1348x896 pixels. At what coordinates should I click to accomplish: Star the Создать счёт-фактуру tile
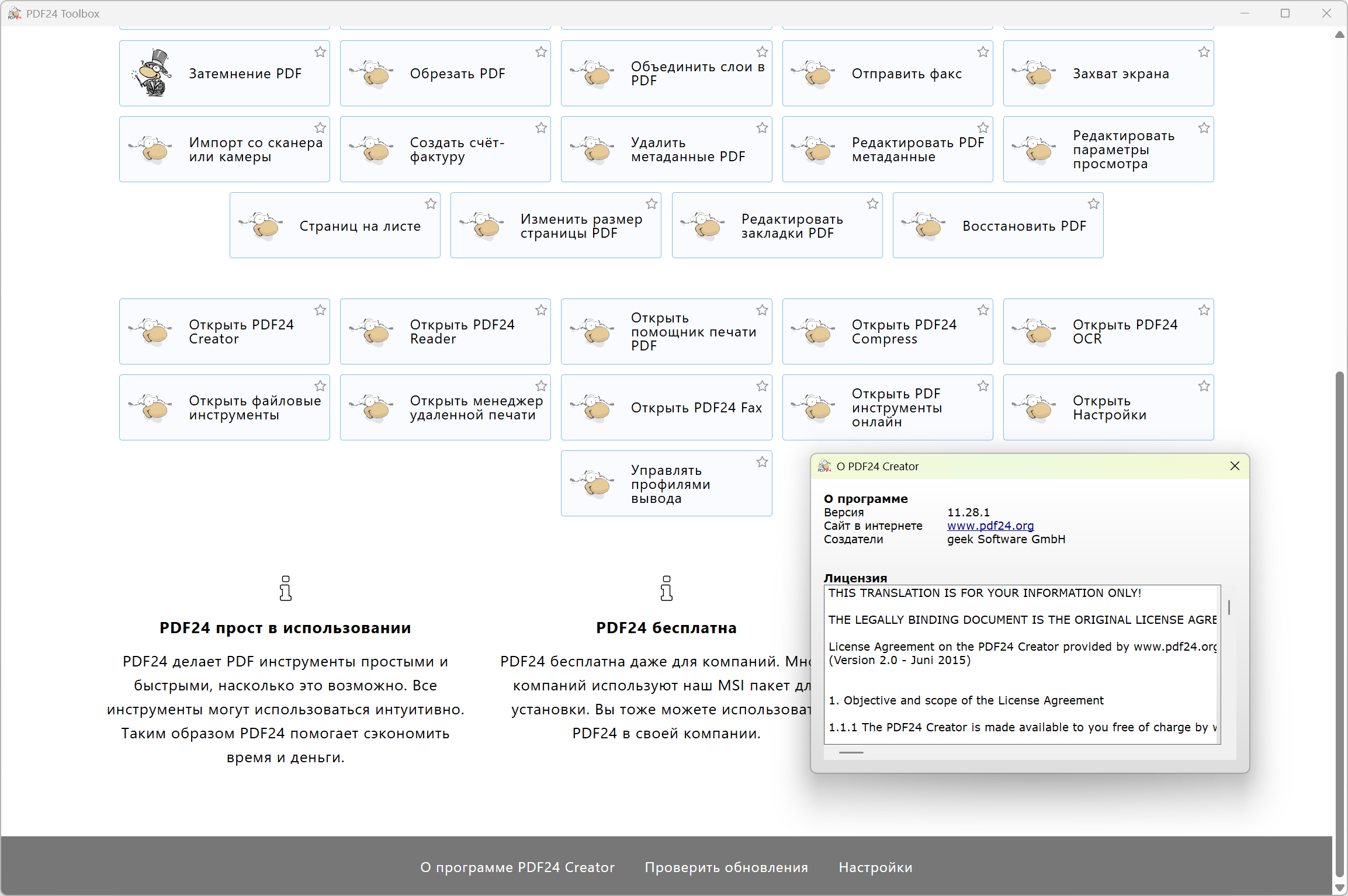pos(541,128)
